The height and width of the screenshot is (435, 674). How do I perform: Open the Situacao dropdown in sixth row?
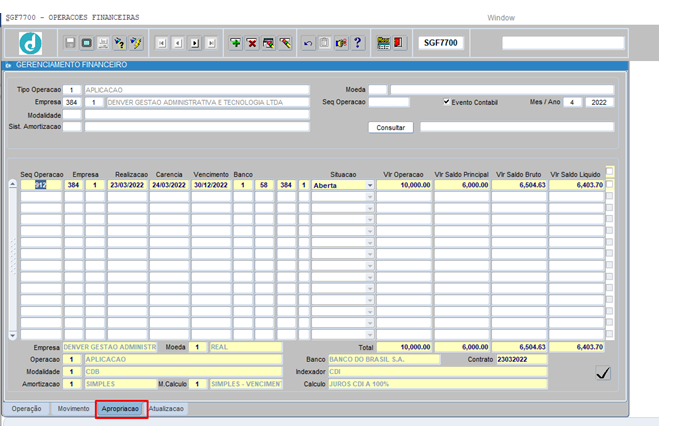pos(370,243)
